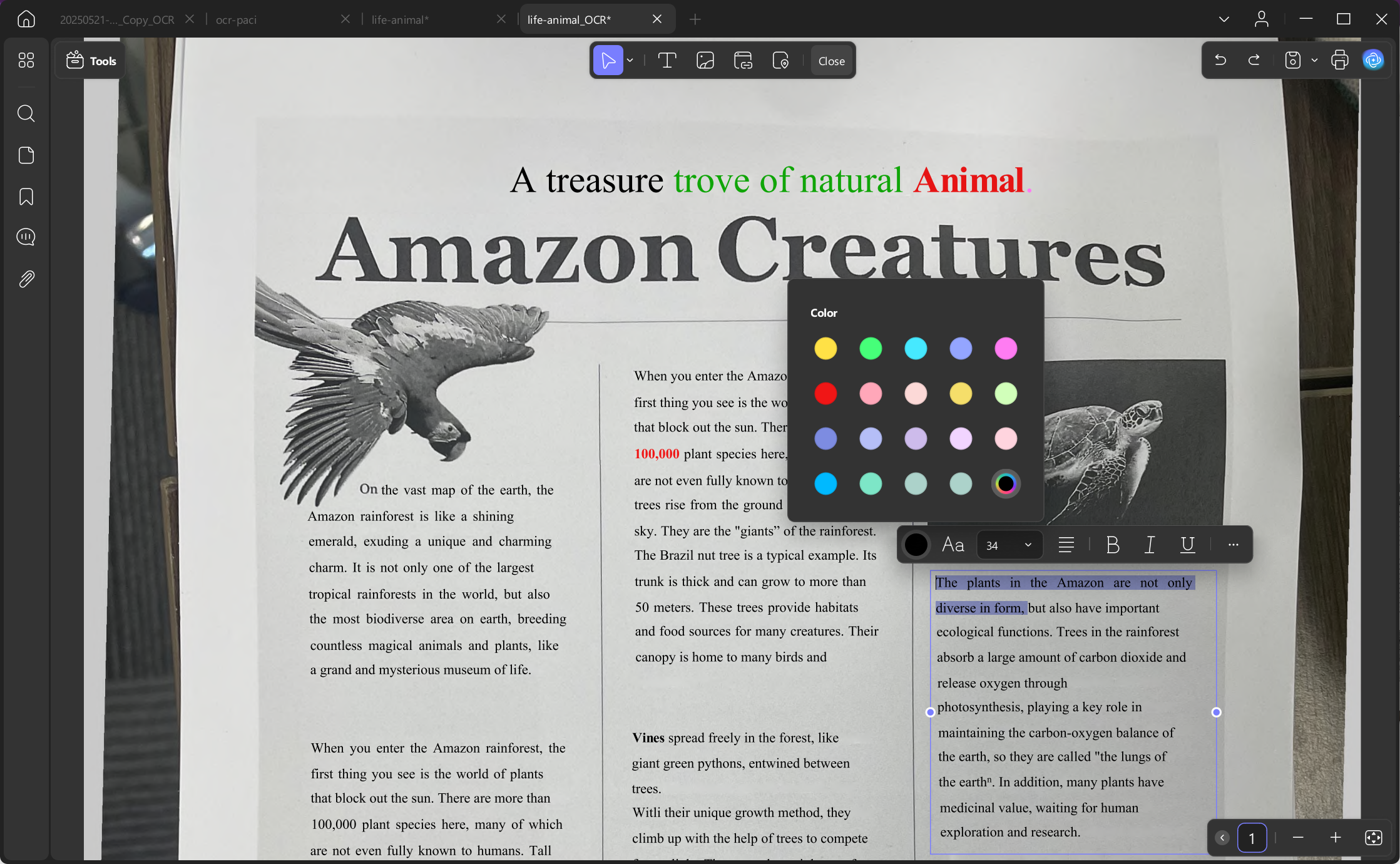Open the search panel in sidebar

26,113
